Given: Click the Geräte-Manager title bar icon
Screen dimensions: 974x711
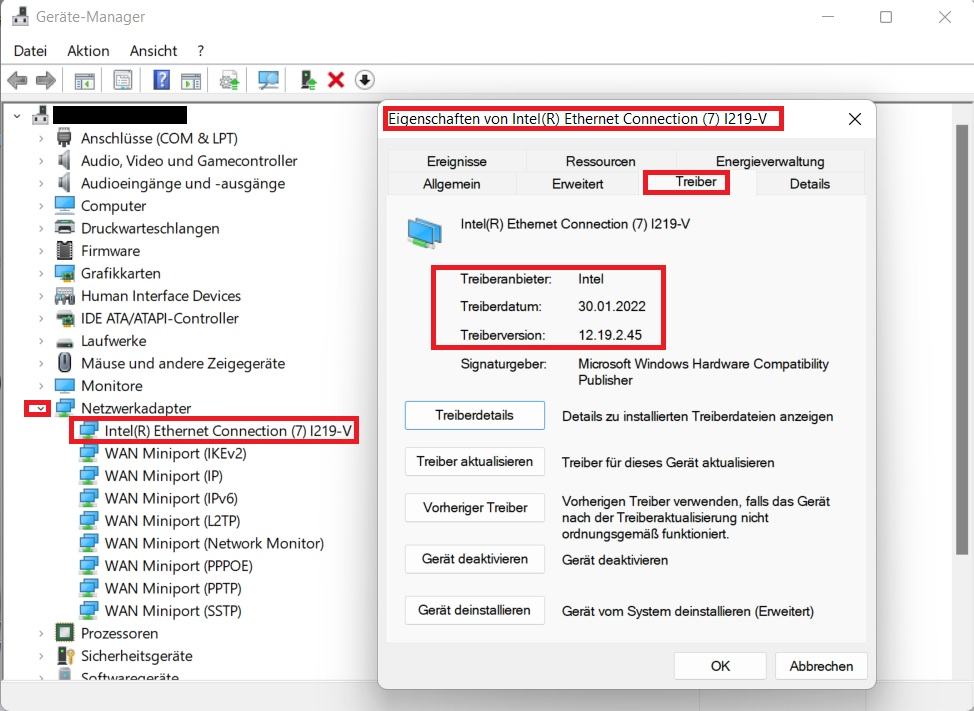Looking at the screenshot, I should point(20,17).
